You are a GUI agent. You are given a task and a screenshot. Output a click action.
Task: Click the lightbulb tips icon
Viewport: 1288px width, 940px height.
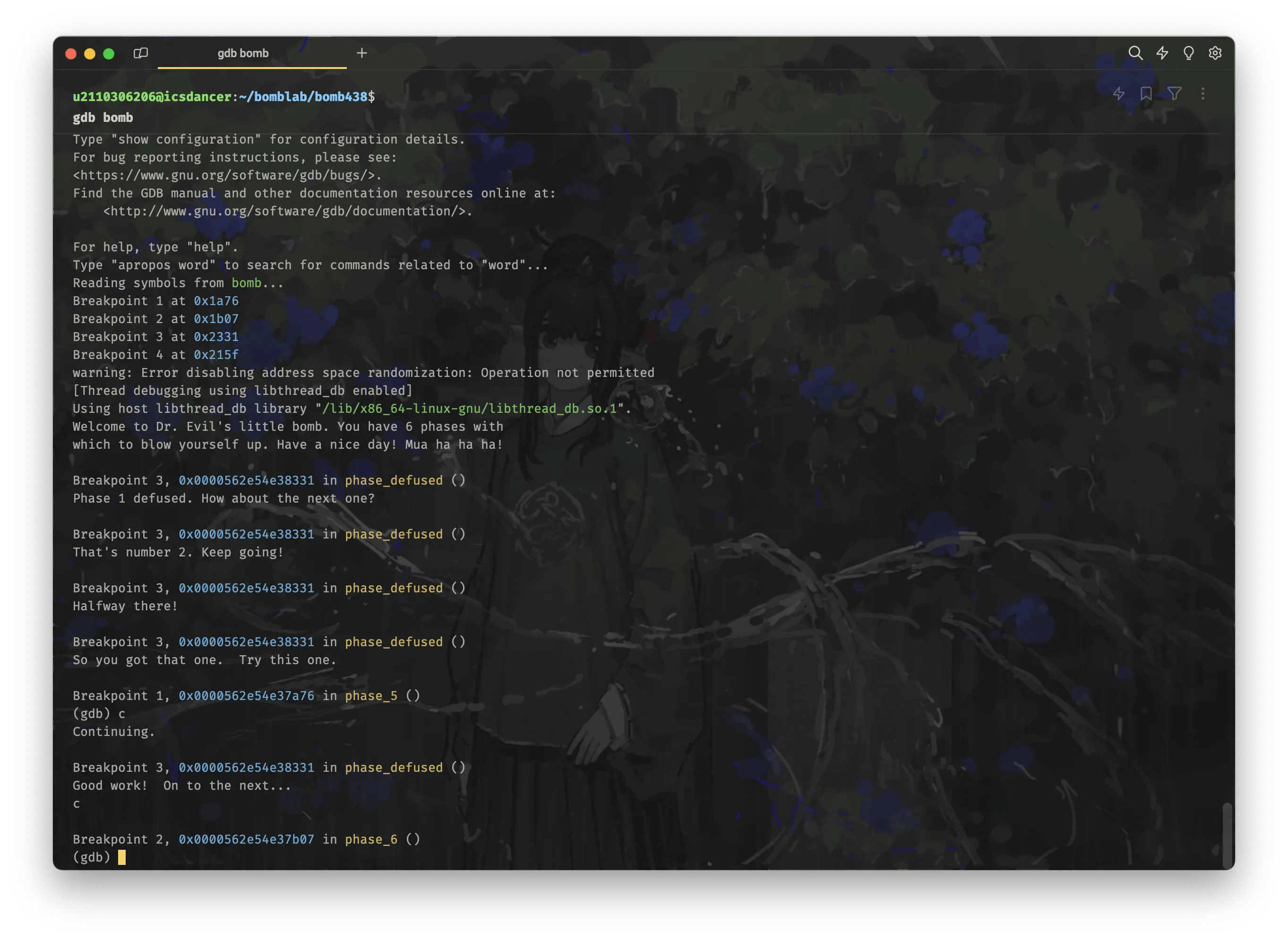click(1188, 53)
